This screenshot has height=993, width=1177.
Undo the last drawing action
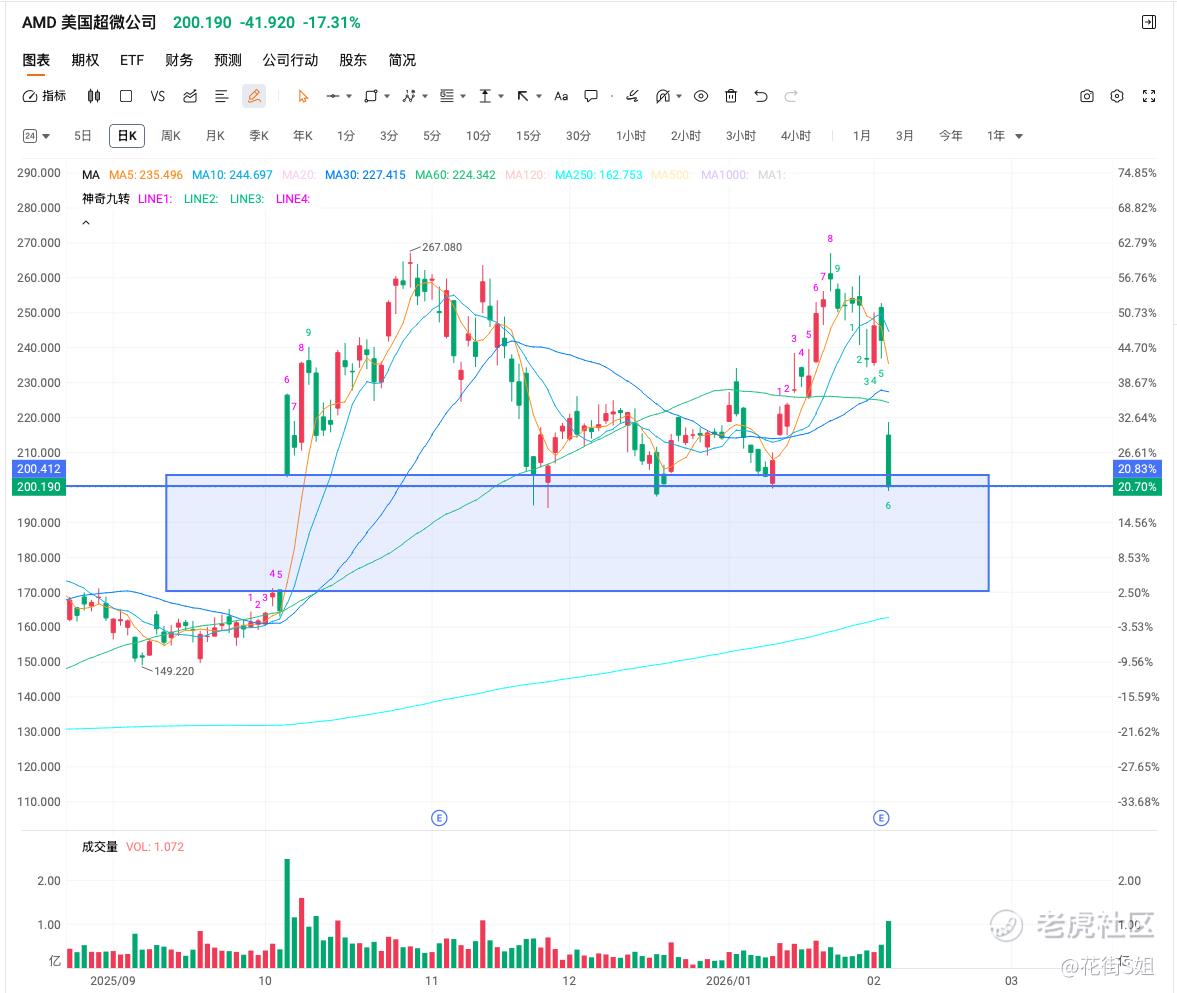coord(760,96)
